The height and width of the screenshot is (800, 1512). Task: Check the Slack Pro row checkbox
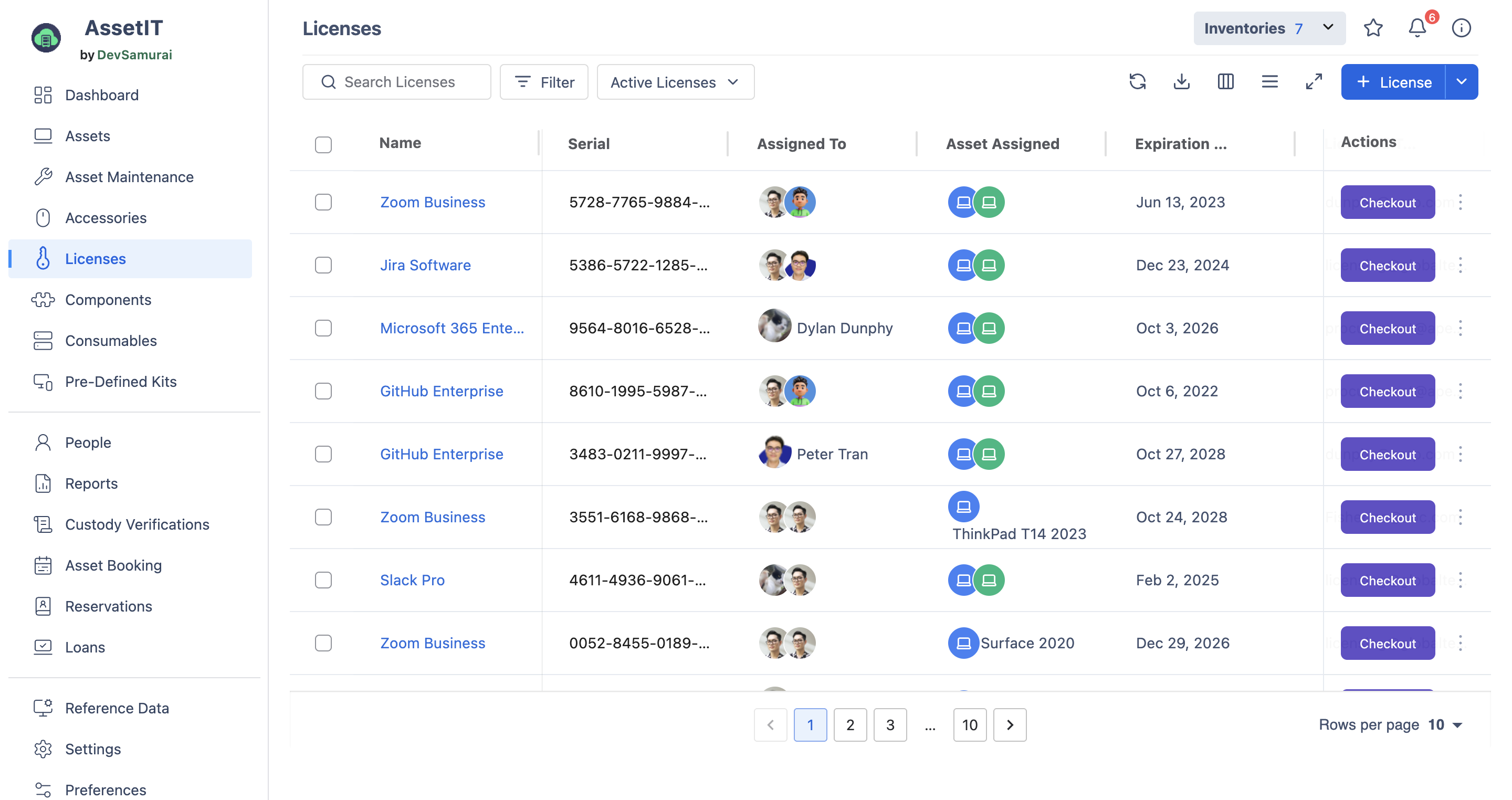pos(323,580)
